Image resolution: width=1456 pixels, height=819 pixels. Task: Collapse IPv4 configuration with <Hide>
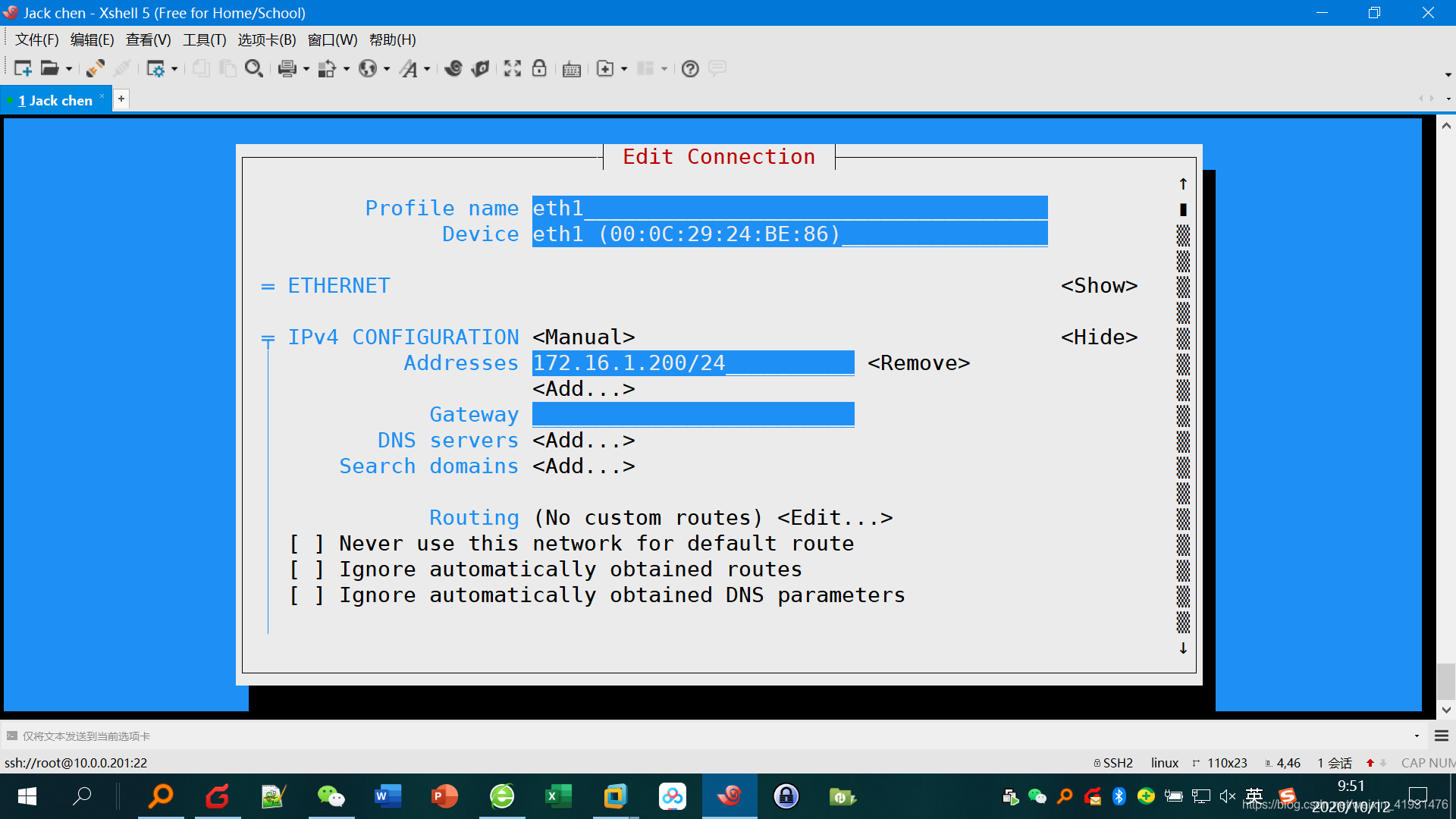click(1099, 337)
